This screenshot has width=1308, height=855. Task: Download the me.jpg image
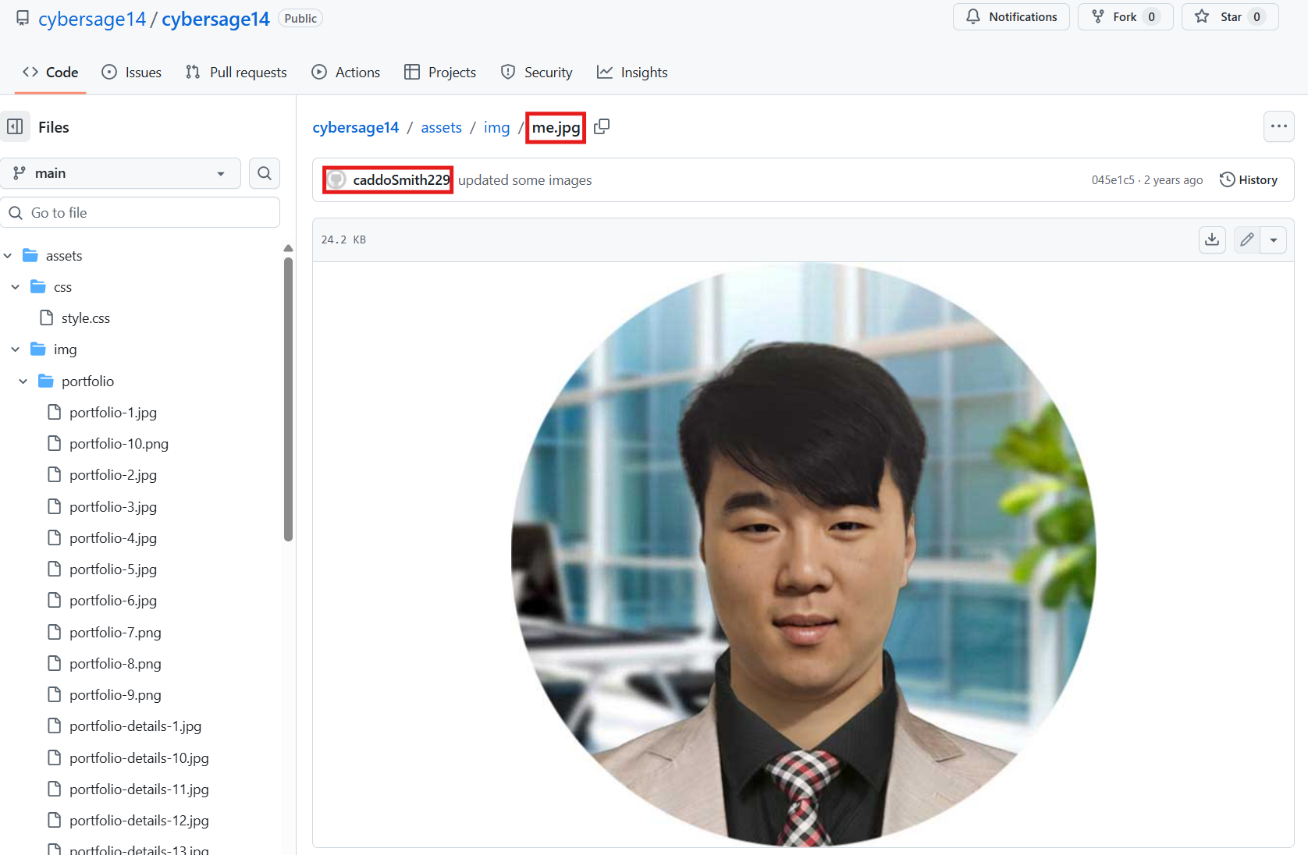1211,239
